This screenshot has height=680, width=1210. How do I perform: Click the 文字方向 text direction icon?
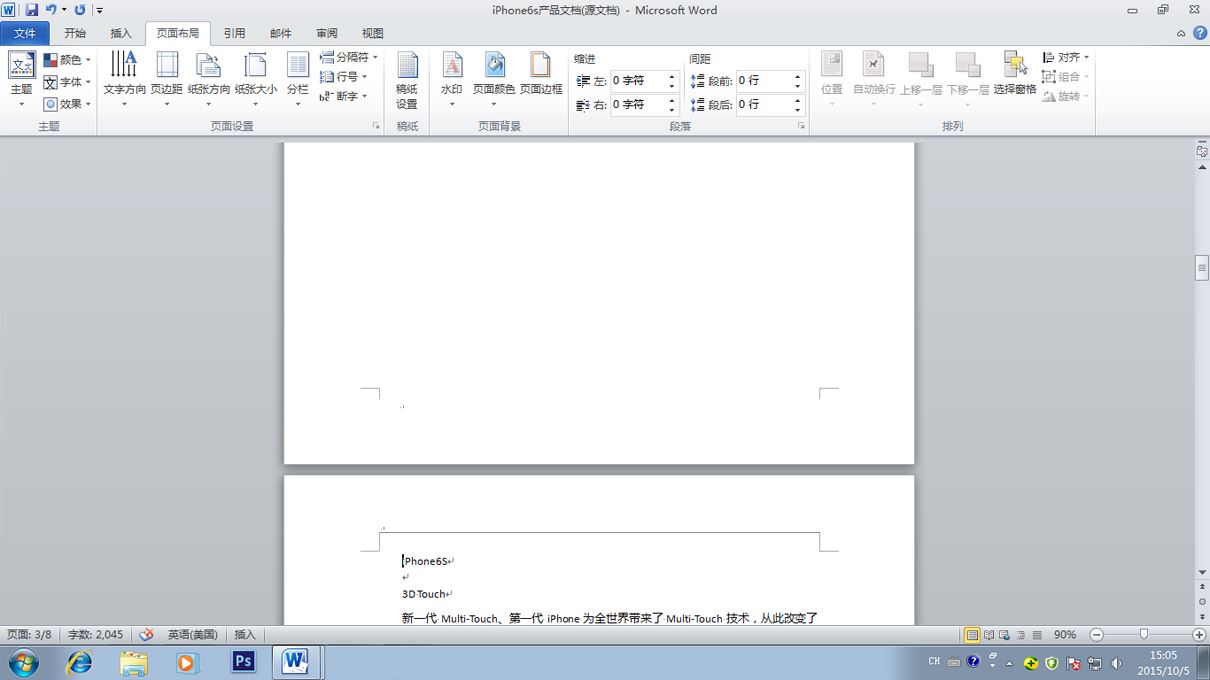point(124,65)
